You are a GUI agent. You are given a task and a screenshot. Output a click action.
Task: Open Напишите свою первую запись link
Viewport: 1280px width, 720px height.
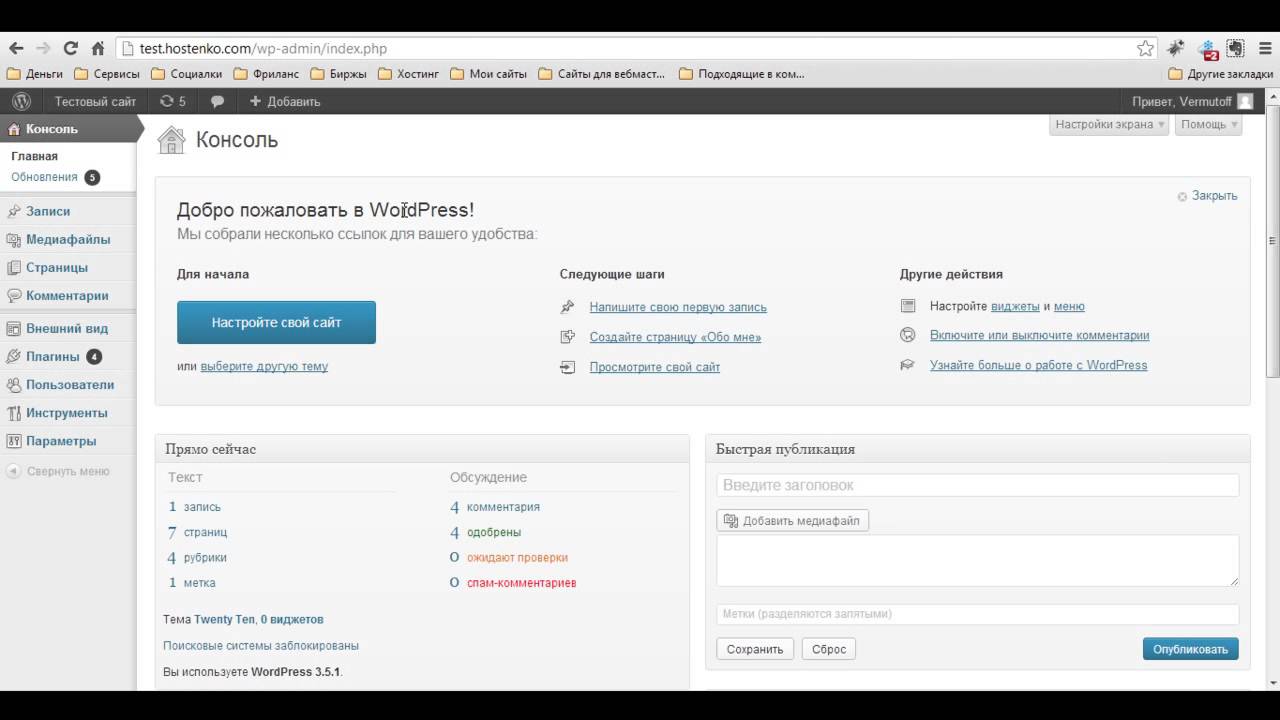point(678,307)
